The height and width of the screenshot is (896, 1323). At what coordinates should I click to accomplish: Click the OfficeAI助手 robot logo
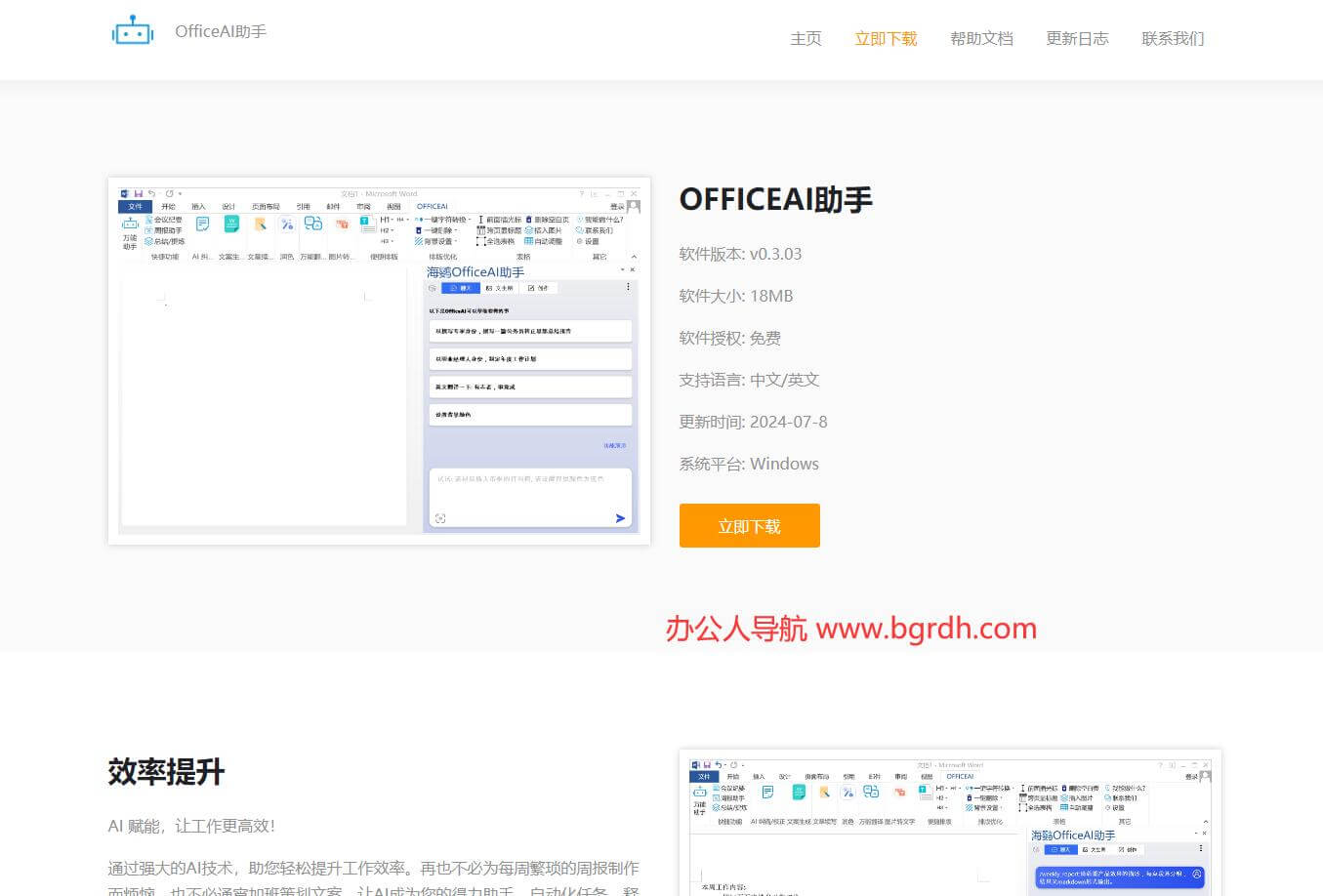[x=133, y=30]
